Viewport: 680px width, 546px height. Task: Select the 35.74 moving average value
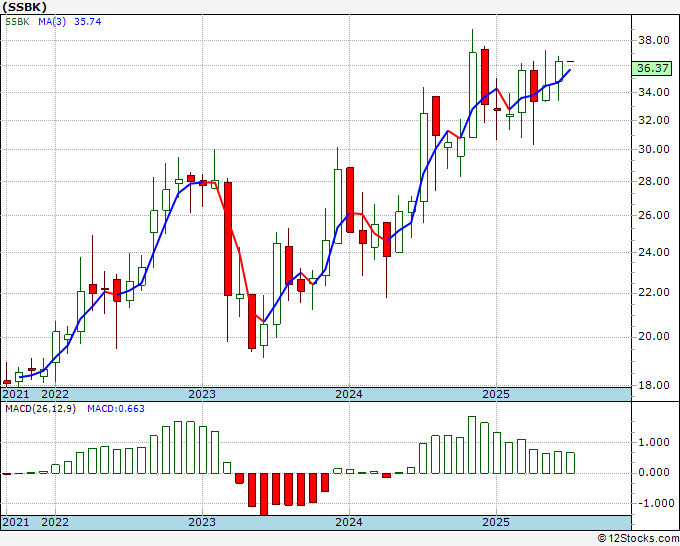pos(88,22)
